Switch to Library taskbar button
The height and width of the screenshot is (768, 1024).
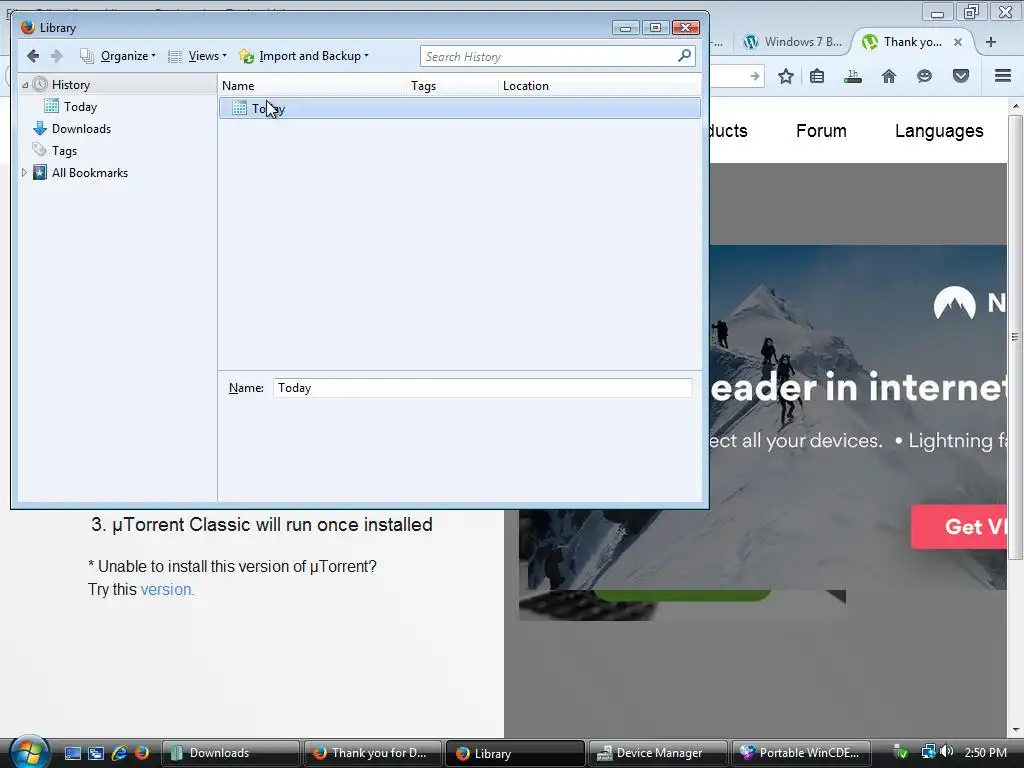click(x=515, y=753)
